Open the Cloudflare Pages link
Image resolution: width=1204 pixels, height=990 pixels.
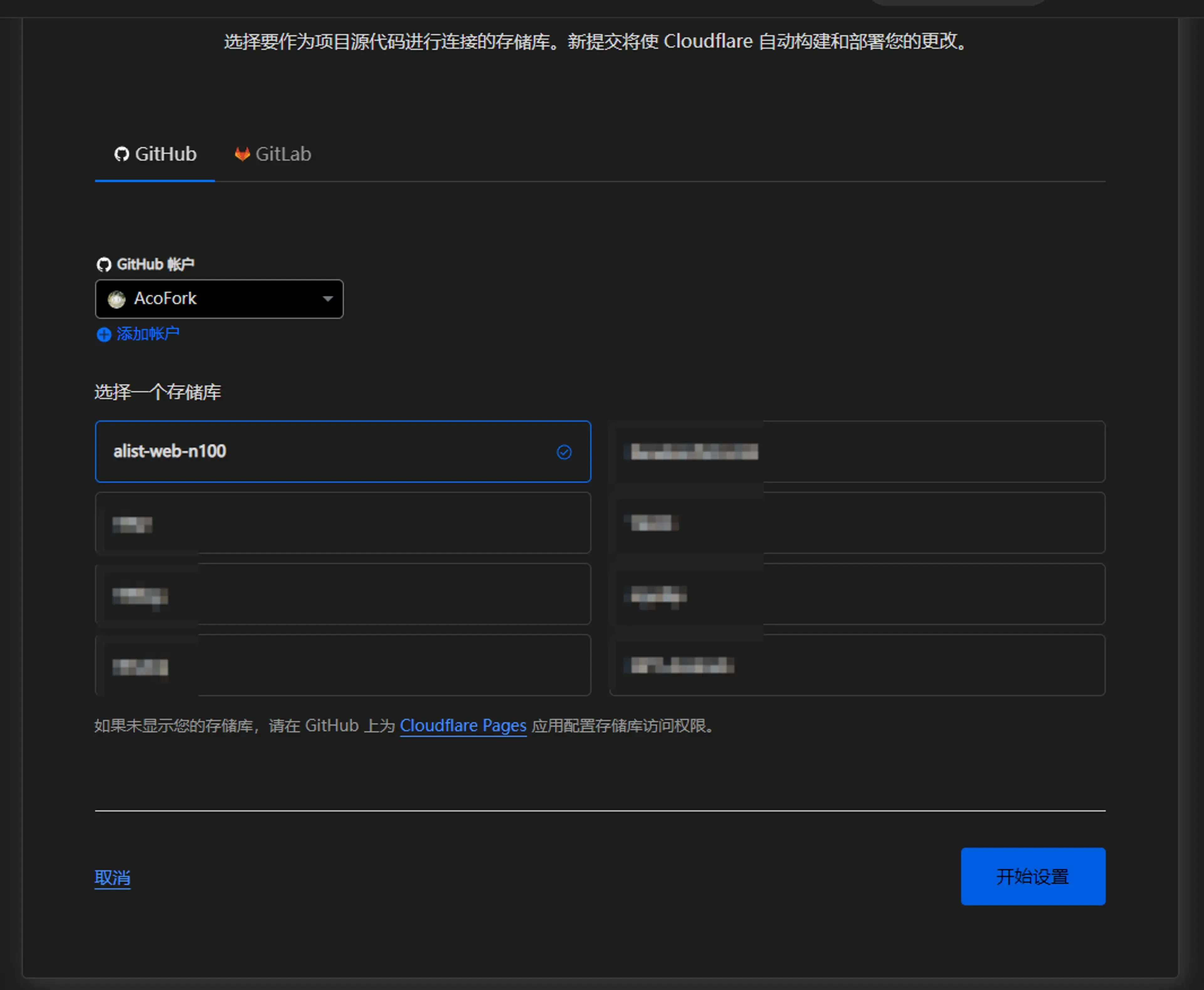pos(463,726)
